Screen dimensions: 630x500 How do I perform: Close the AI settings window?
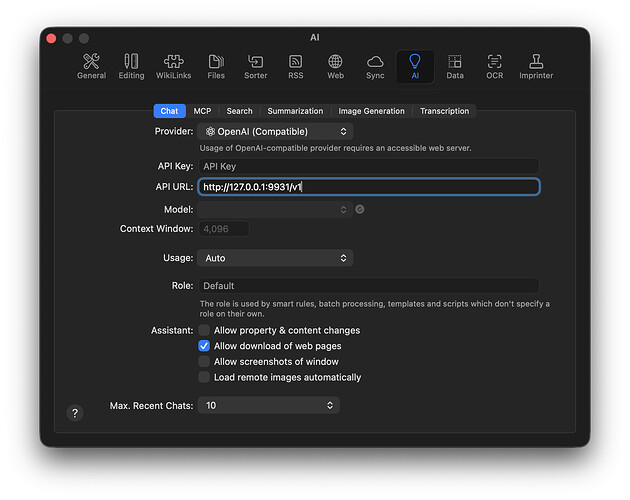tap(51, 38)
